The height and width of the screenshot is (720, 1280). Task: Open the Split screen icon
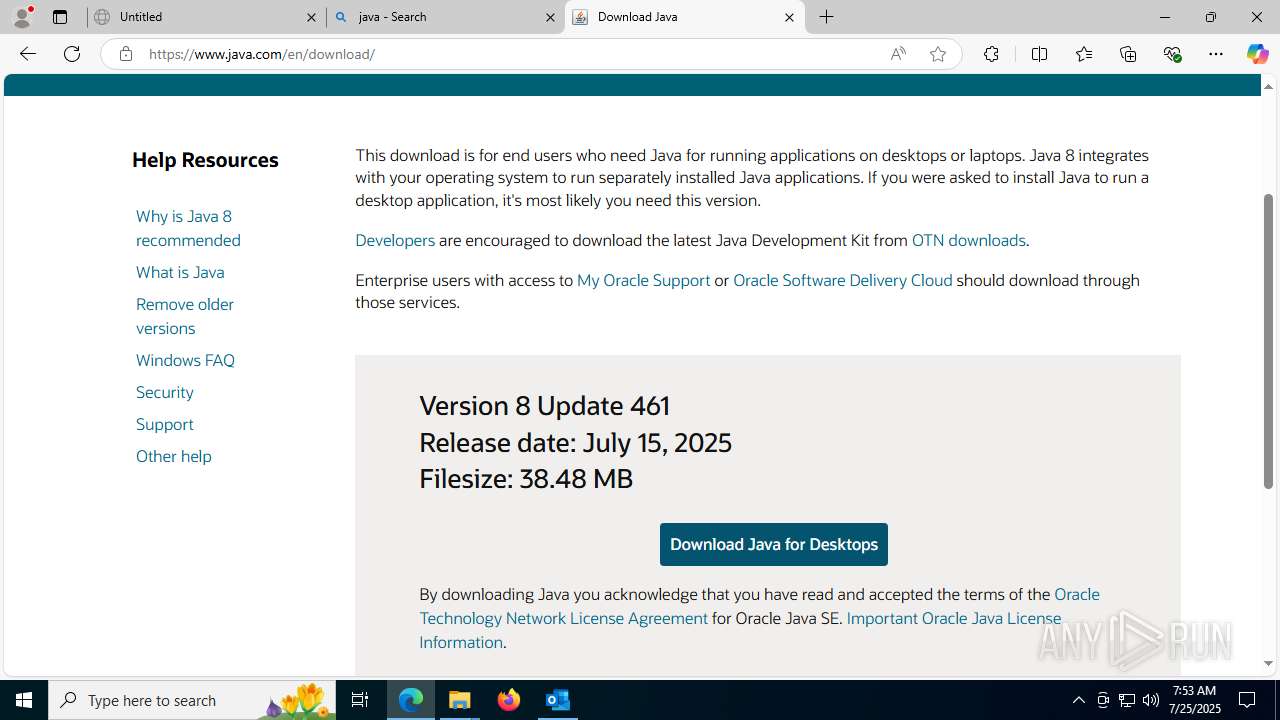1039,54
